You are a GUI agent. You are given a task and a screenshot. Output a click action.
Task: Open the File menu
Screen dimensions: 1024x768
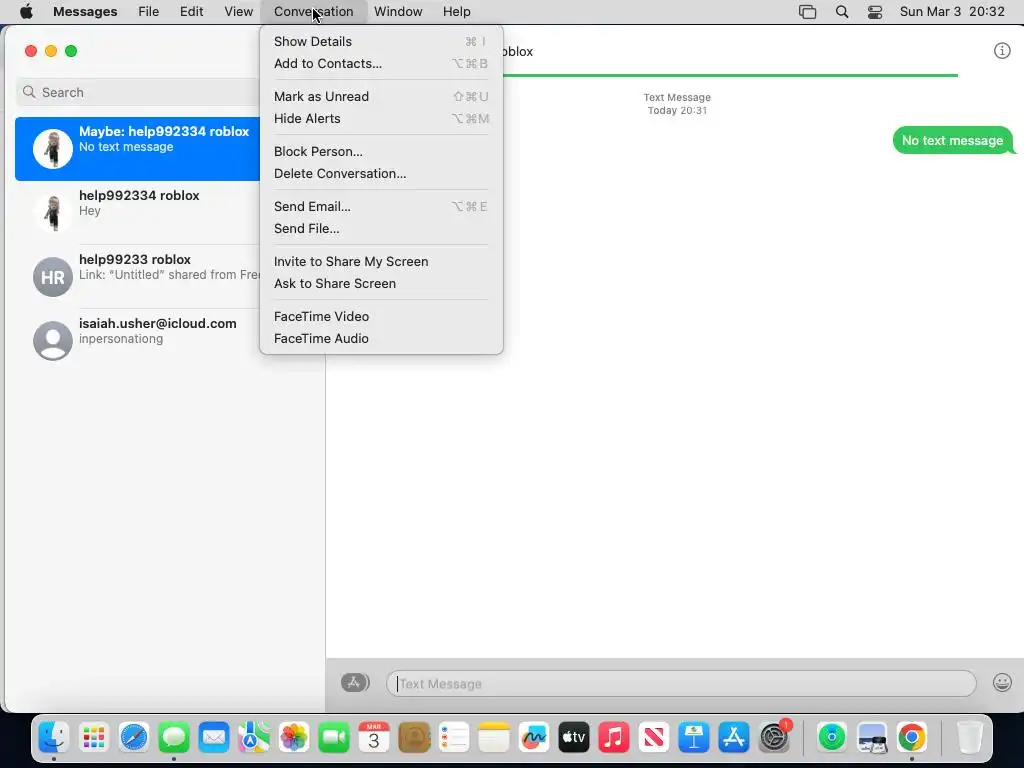tap(148, 12)
